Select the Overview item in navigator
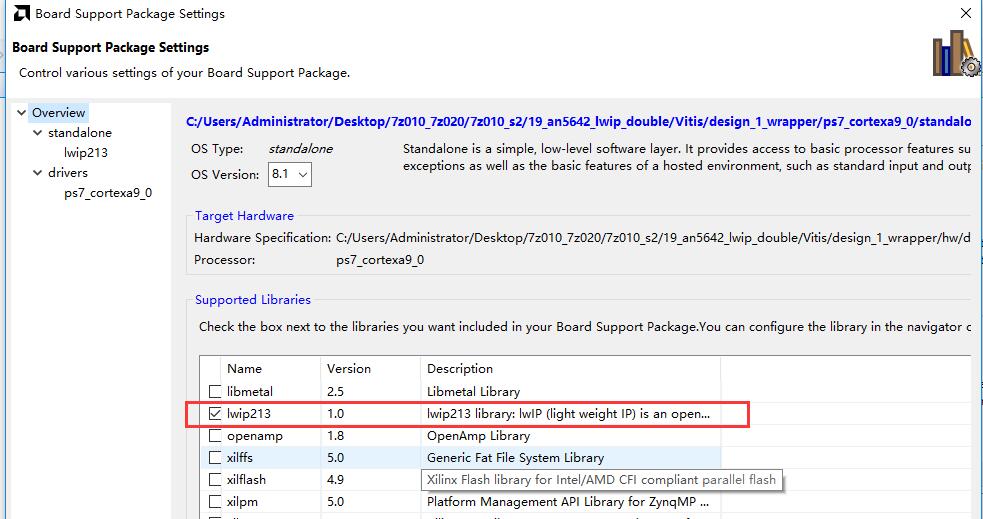The height and width of the screenshot is (519, 983). [x=58, y=113]
